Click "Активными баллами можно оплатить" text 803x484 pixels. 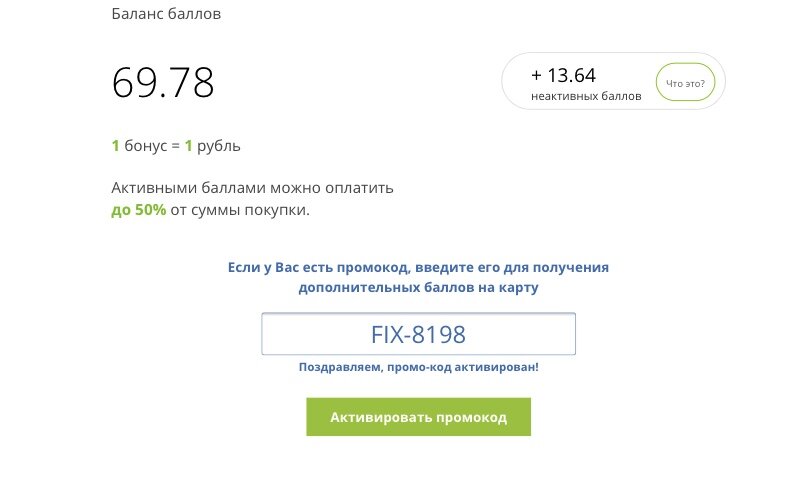[x=252, y=188]
